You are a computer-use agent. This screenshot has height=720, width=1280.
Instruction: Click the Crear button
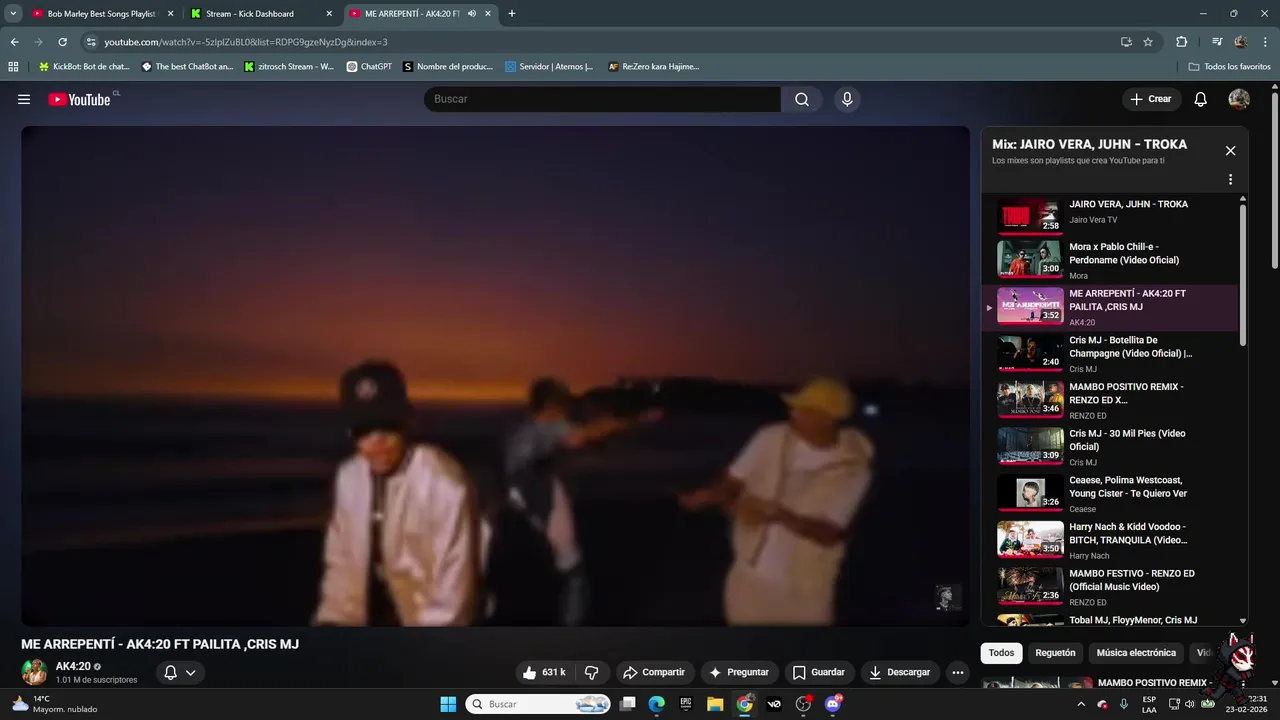click(x=1150, y=99)
